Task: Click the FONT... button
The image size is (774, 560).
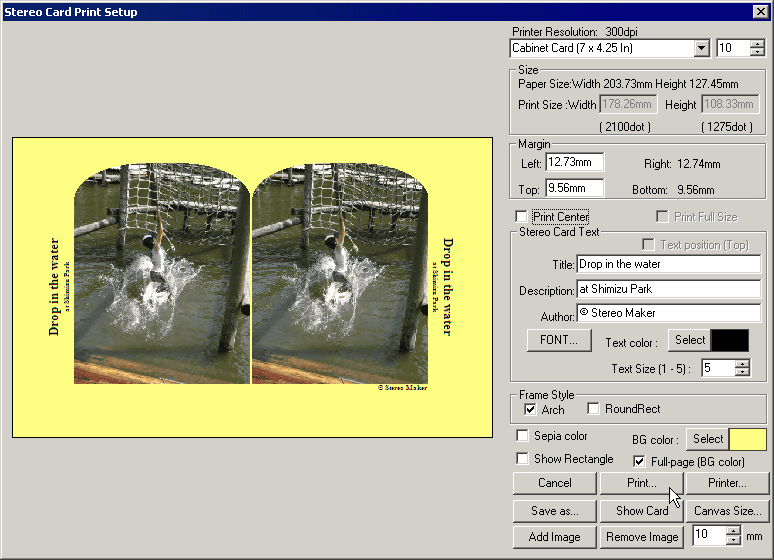Action: click(552, 340)
